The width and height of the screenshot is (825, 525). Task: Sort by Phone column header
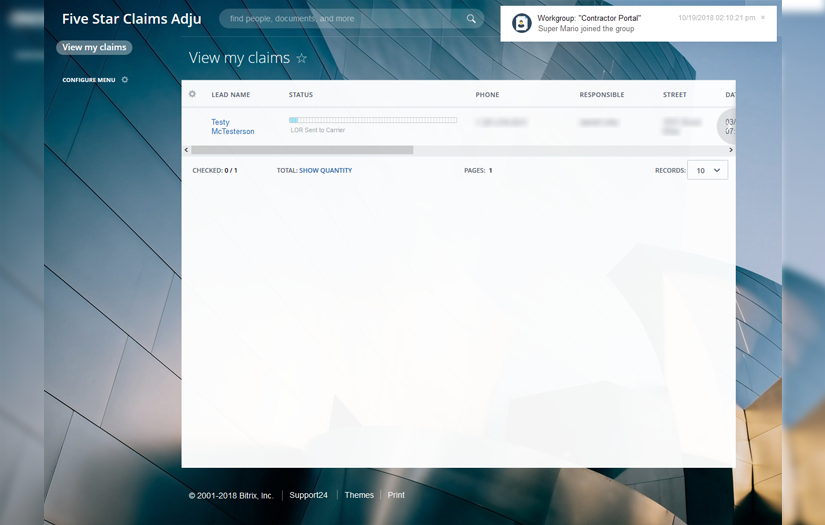click(x=487, y=95)
